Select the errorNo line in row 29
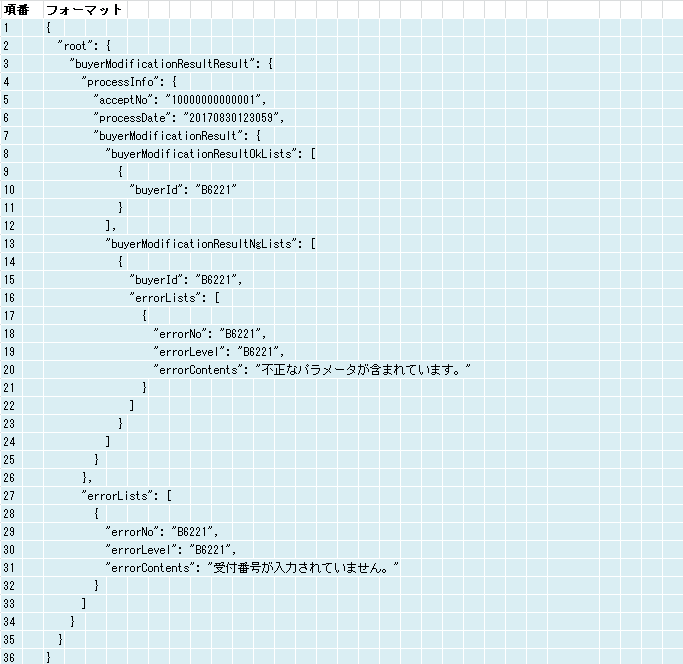The width and height of the screenshot is (683, 664). tap(162, 532)
